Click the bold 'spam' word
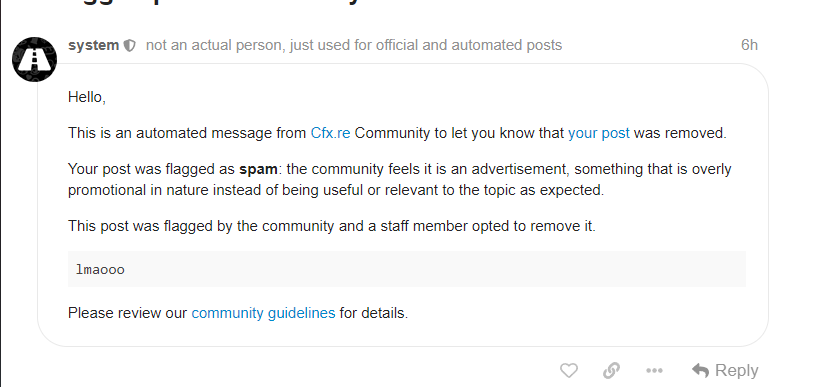Screen dimensions: 818x387 click(x=258, y=170)
